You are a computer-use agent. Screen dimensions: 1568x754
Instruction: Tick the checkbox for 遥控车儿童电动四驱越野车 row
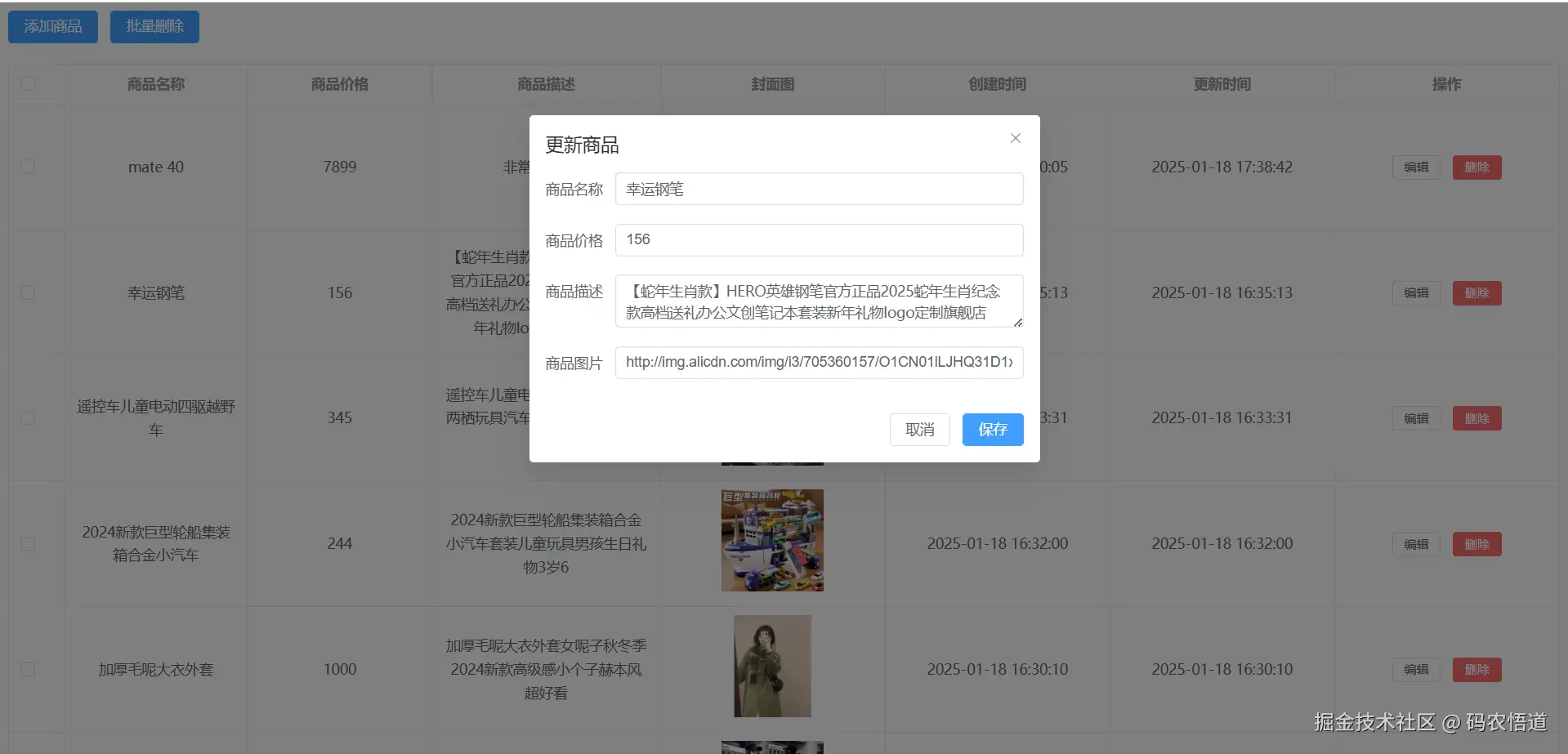pyautogui.click(x=28, y=418)
